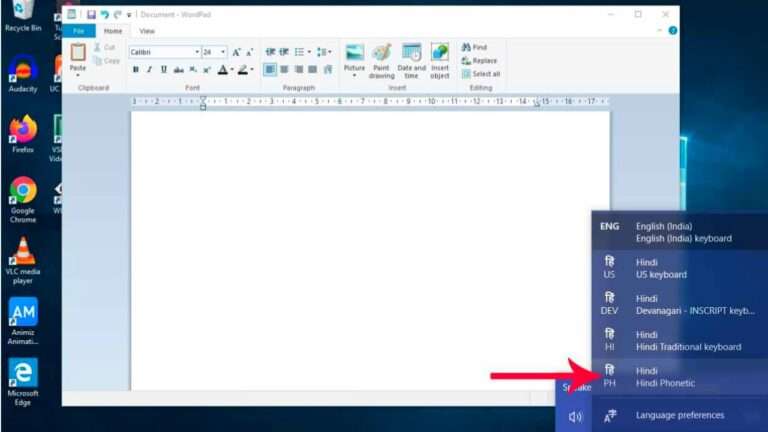Expand the bullet list style dropdown

point(309,52)
